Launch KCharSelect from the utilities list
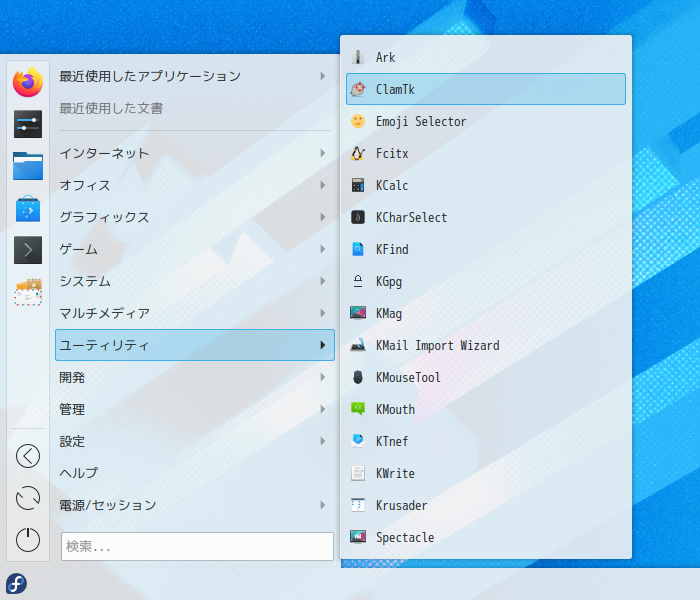 486,217
